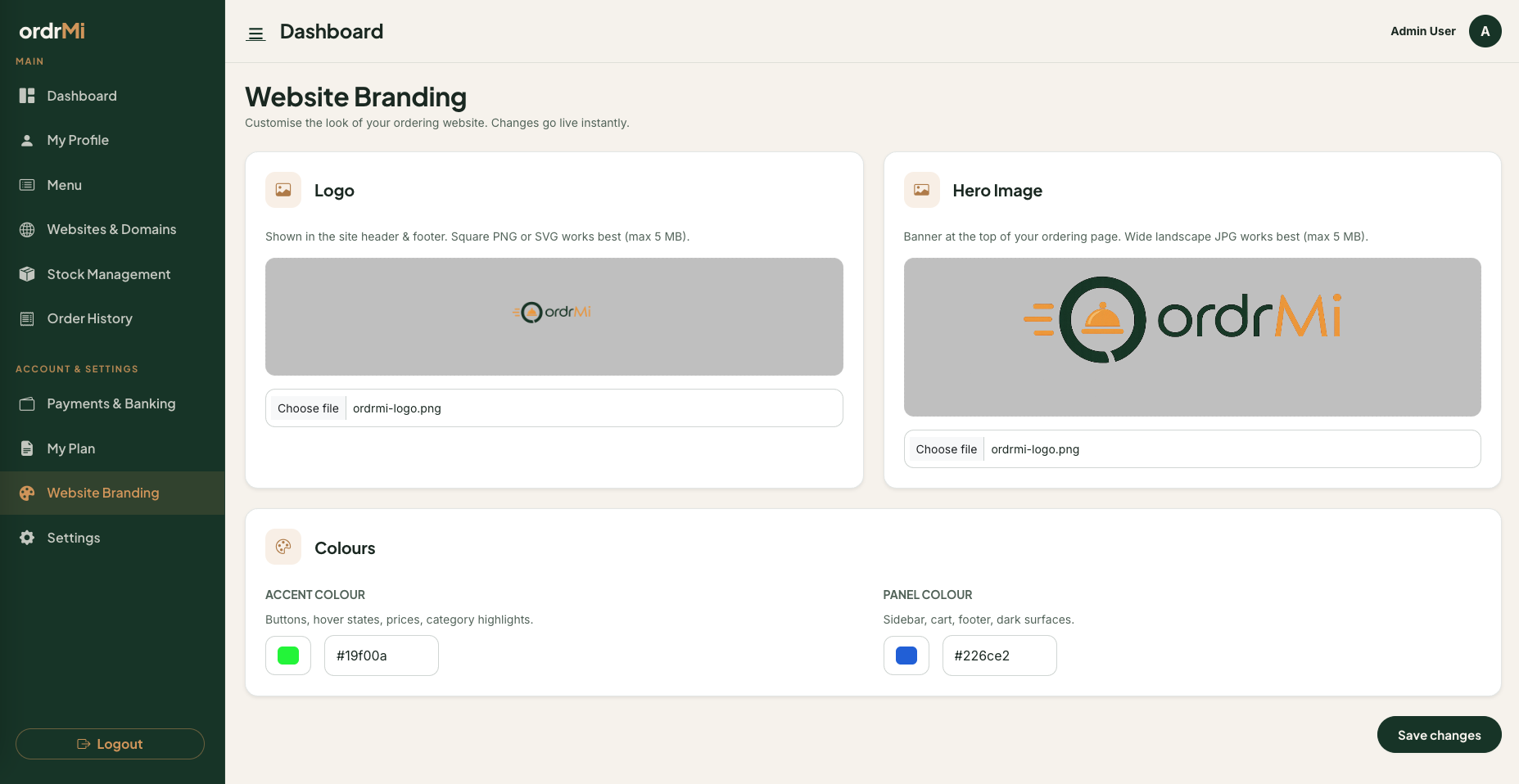This screenshot has width=1519, height=784.
Task: Click the panel colour hex field #226ce2
Action: click(999, 656)
